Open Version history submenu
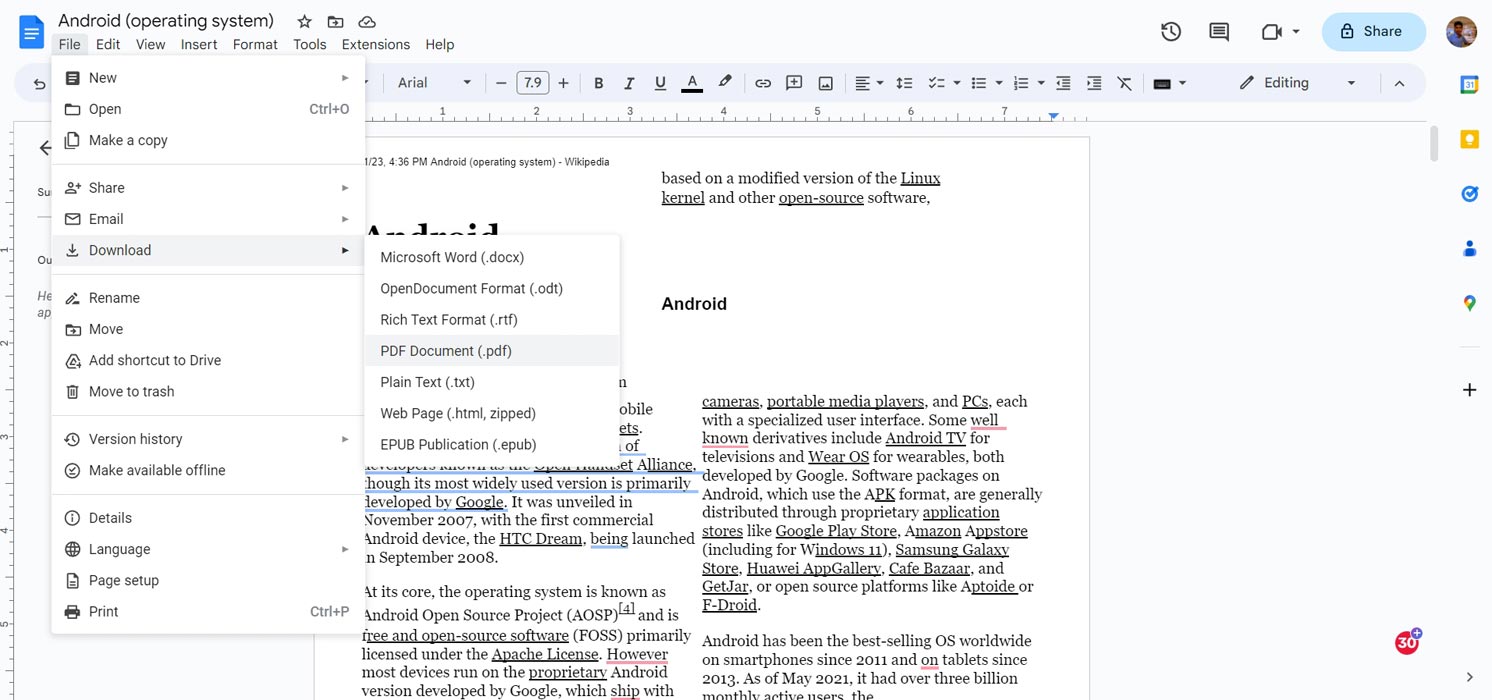The width and height of the screenshot is (1492, 700). click(x=208, y=439)
